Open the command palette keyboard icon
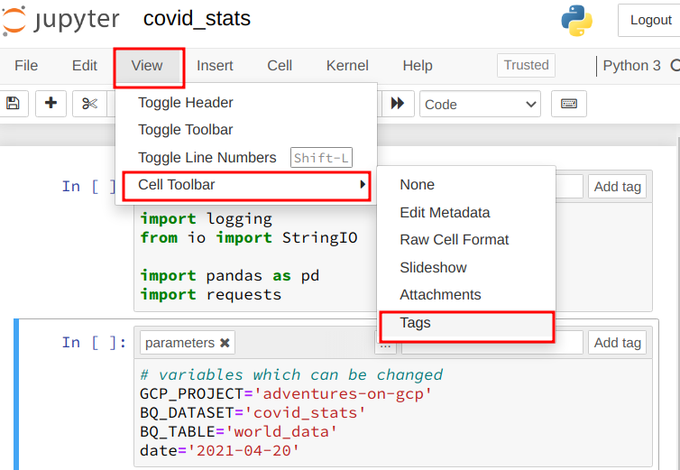The image size is (680, 470). 568,103
